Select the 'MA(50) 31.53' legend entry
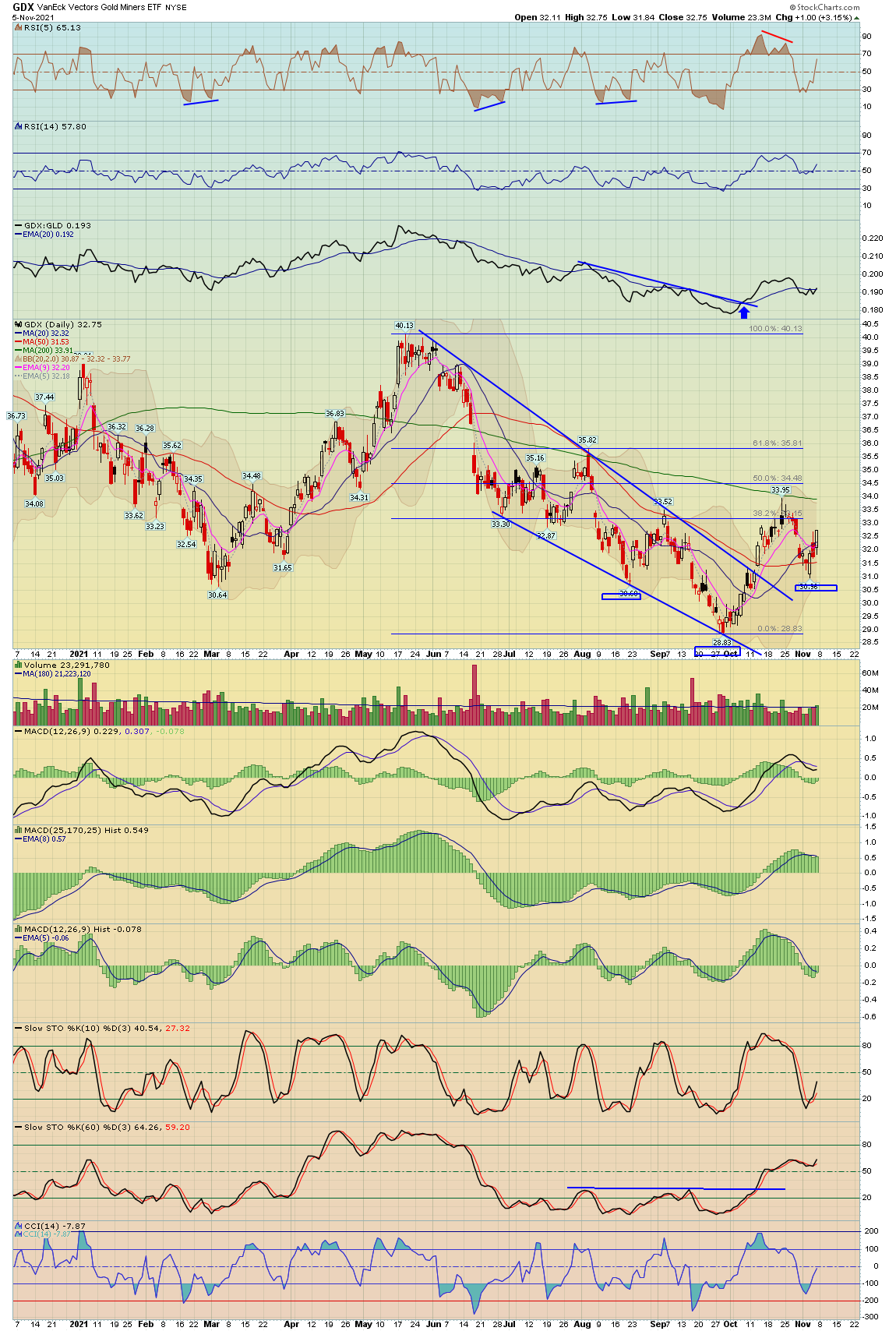The height and width of the screenshot is (1331, 896). click(42, 341)
